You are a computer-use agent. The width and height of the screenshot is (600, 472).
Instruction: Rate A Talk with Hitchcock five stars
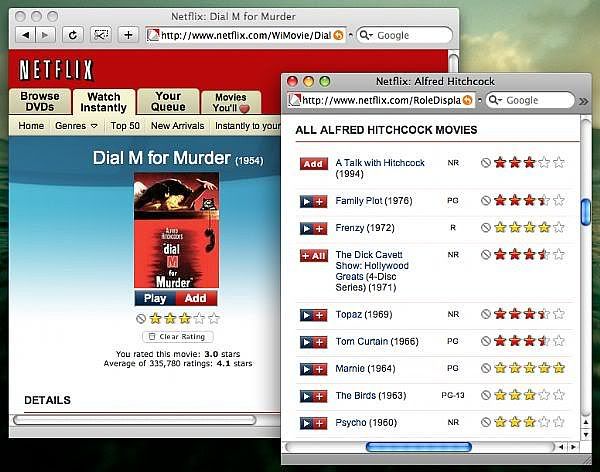pos(559,162)
